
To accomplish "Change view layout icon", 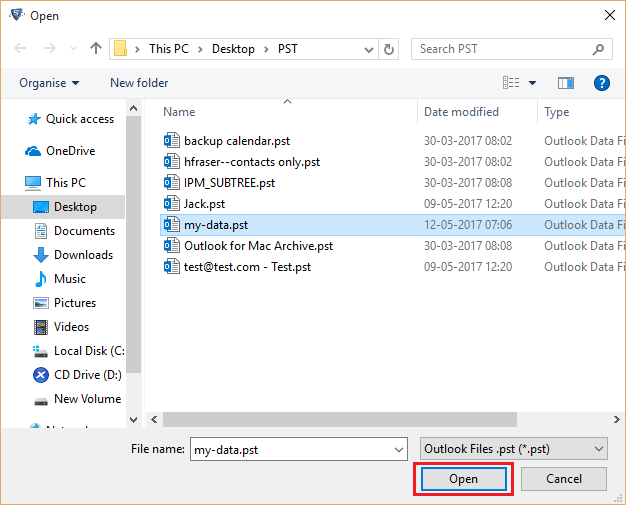I will pyautogui.click(x=511, y=83).
